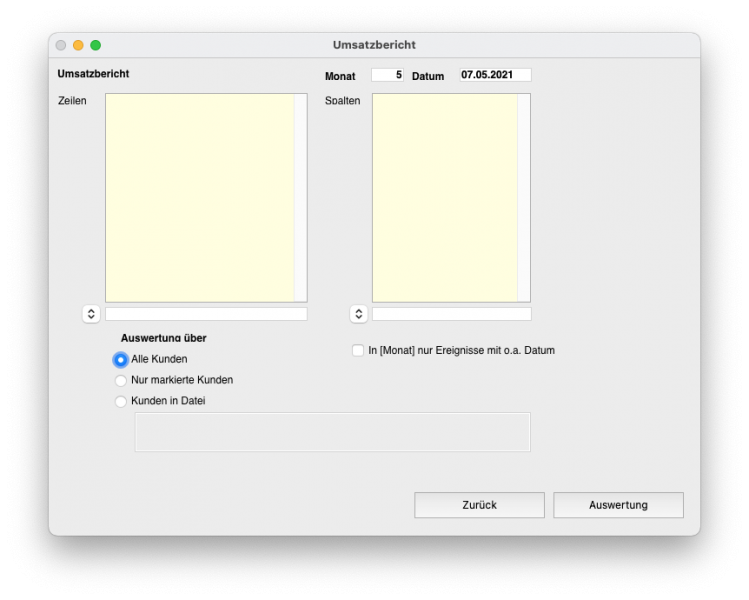The height and width of the screenshot is (600, 749).
Task: Select the Alle Kunden radio button
Action: click(x=121, y=359)
